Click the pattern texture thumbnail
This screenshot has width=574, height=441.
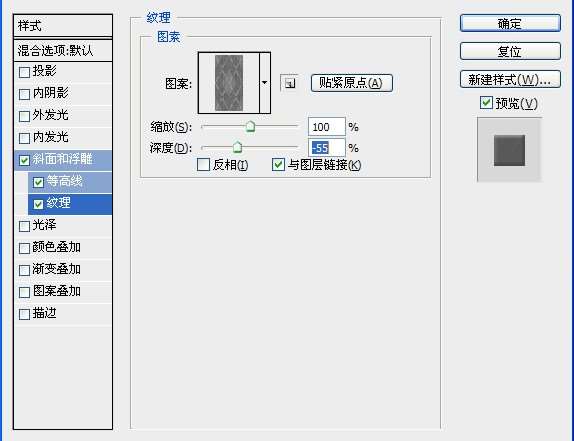click(229, 83)
